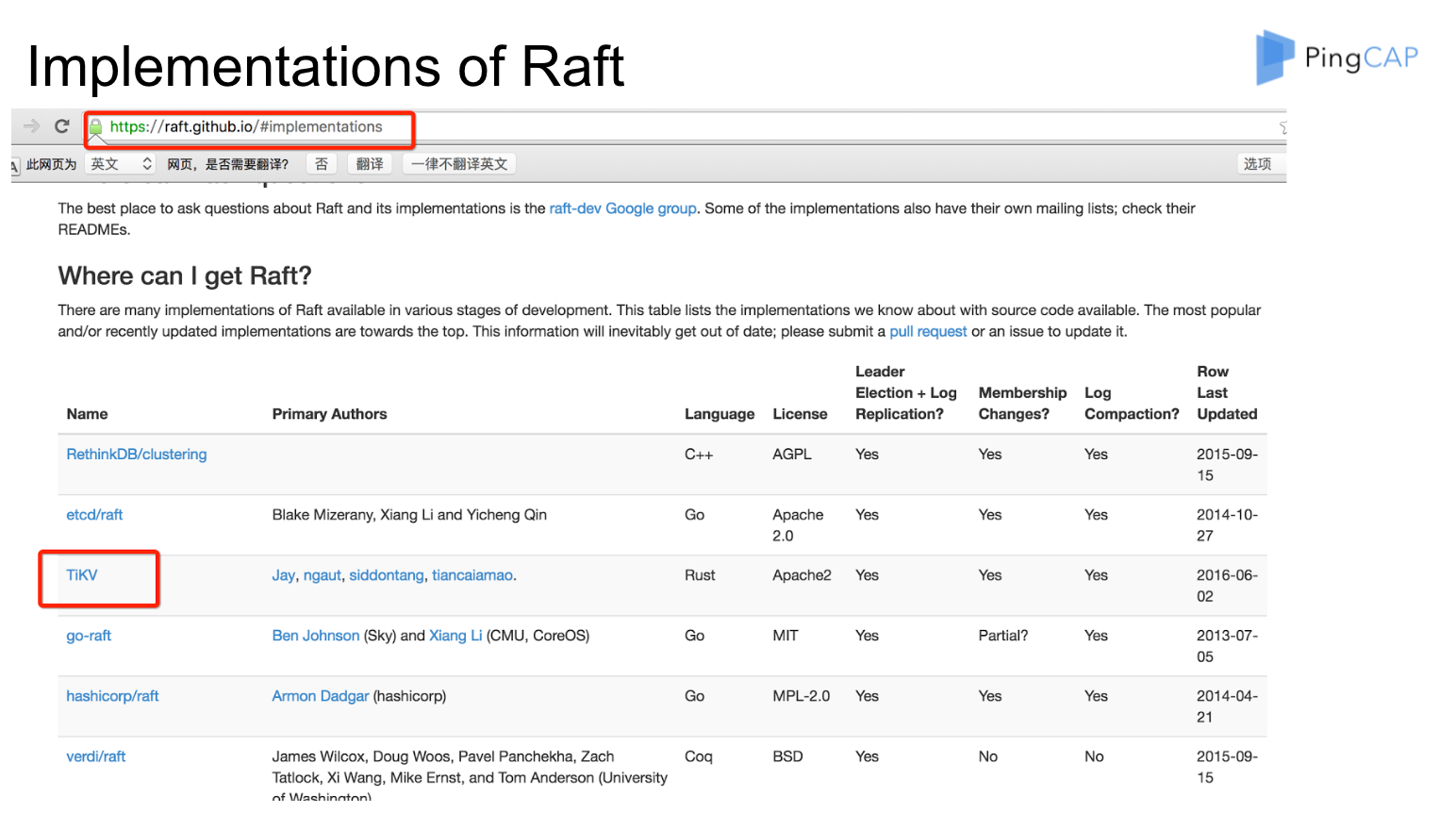Open the etcd/raft implementation link
This screenshot has width=1456, height=813.
click(94, 515)
